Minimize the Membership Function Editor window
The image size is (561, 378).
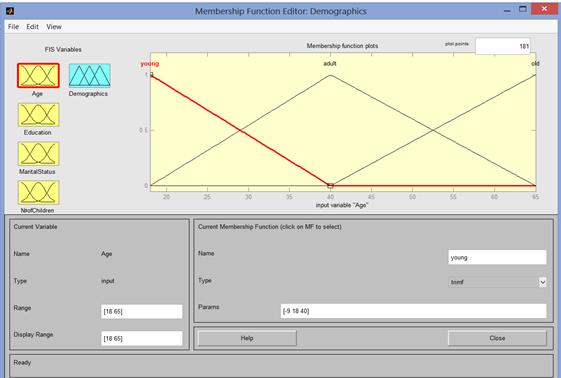[507, 11]
